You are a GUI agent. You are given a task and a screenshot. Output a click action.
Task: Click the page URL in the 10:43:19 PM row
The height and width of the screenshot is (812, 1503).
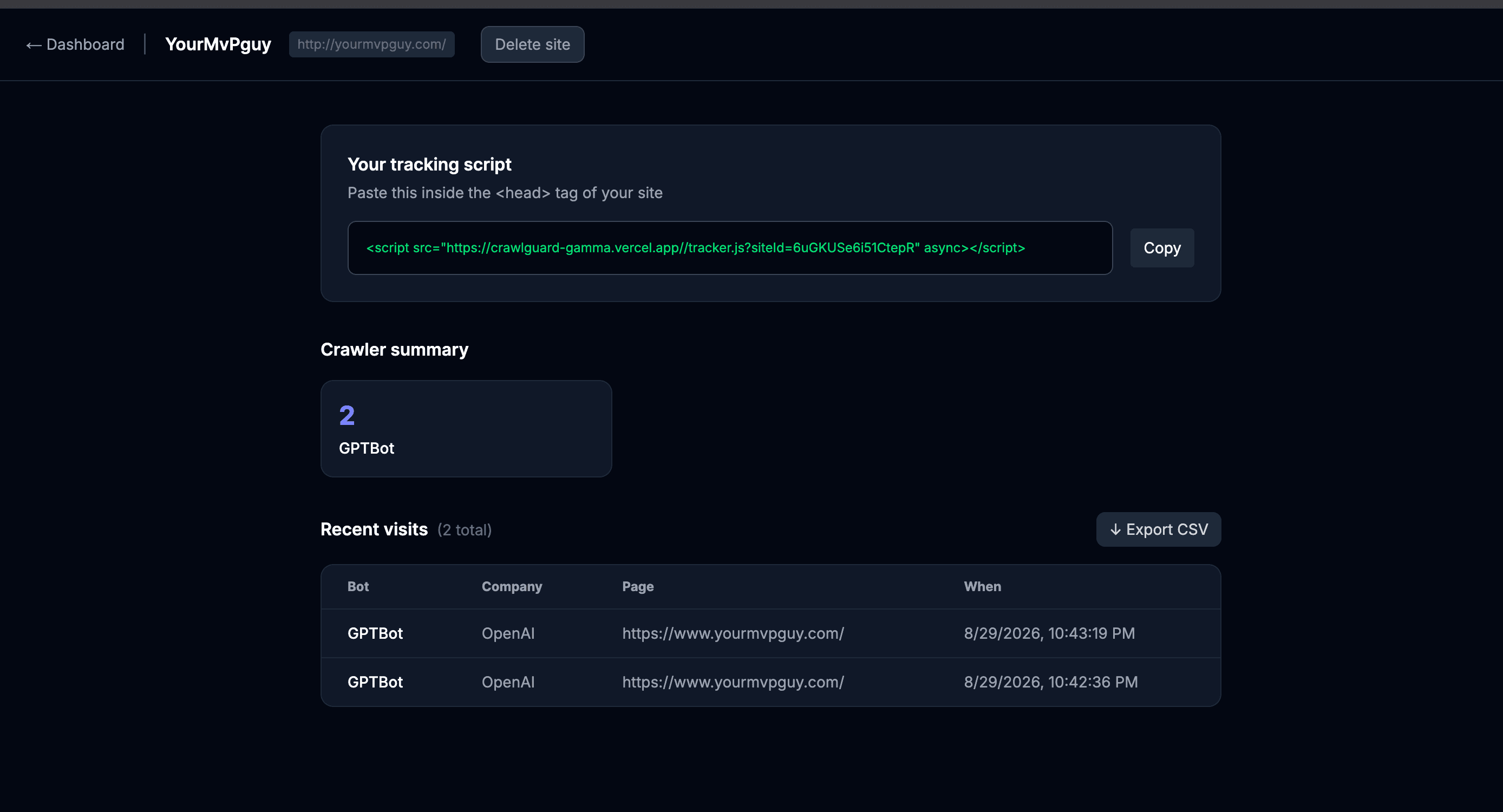coord(733,633)
